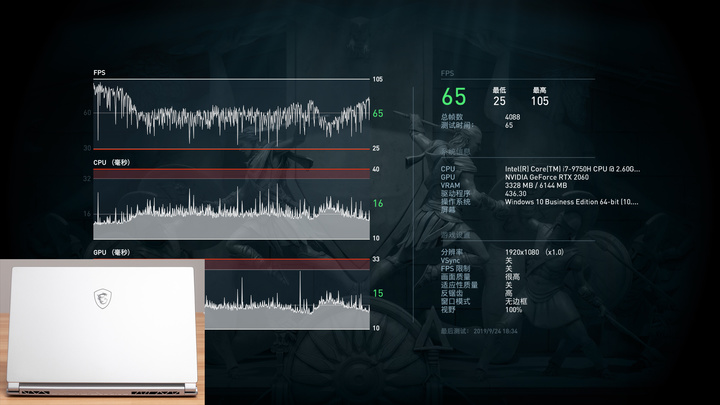
Task: Click the driver version 436.30
Action: point(515,194)
